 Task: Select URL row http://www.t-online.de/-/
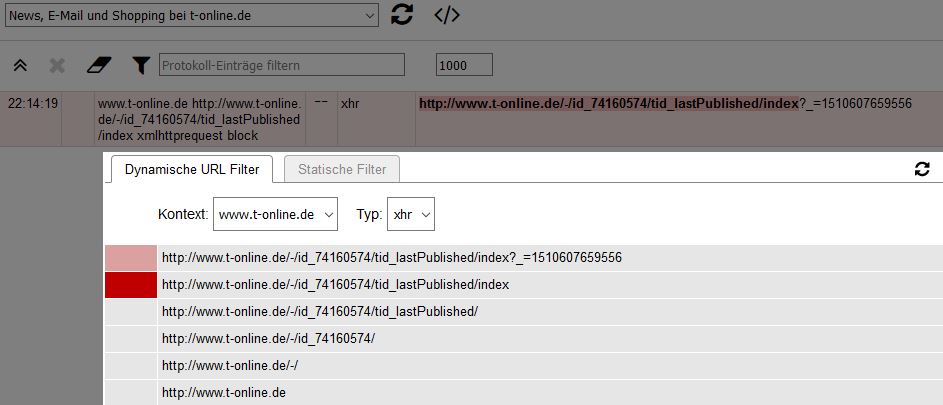tap(550, 366)
